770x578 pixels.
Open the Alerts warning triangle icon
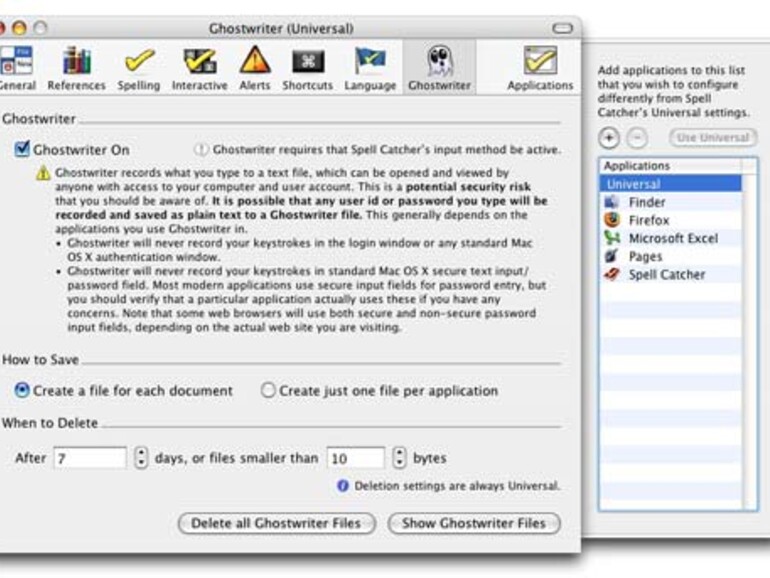tap(255, 61)
